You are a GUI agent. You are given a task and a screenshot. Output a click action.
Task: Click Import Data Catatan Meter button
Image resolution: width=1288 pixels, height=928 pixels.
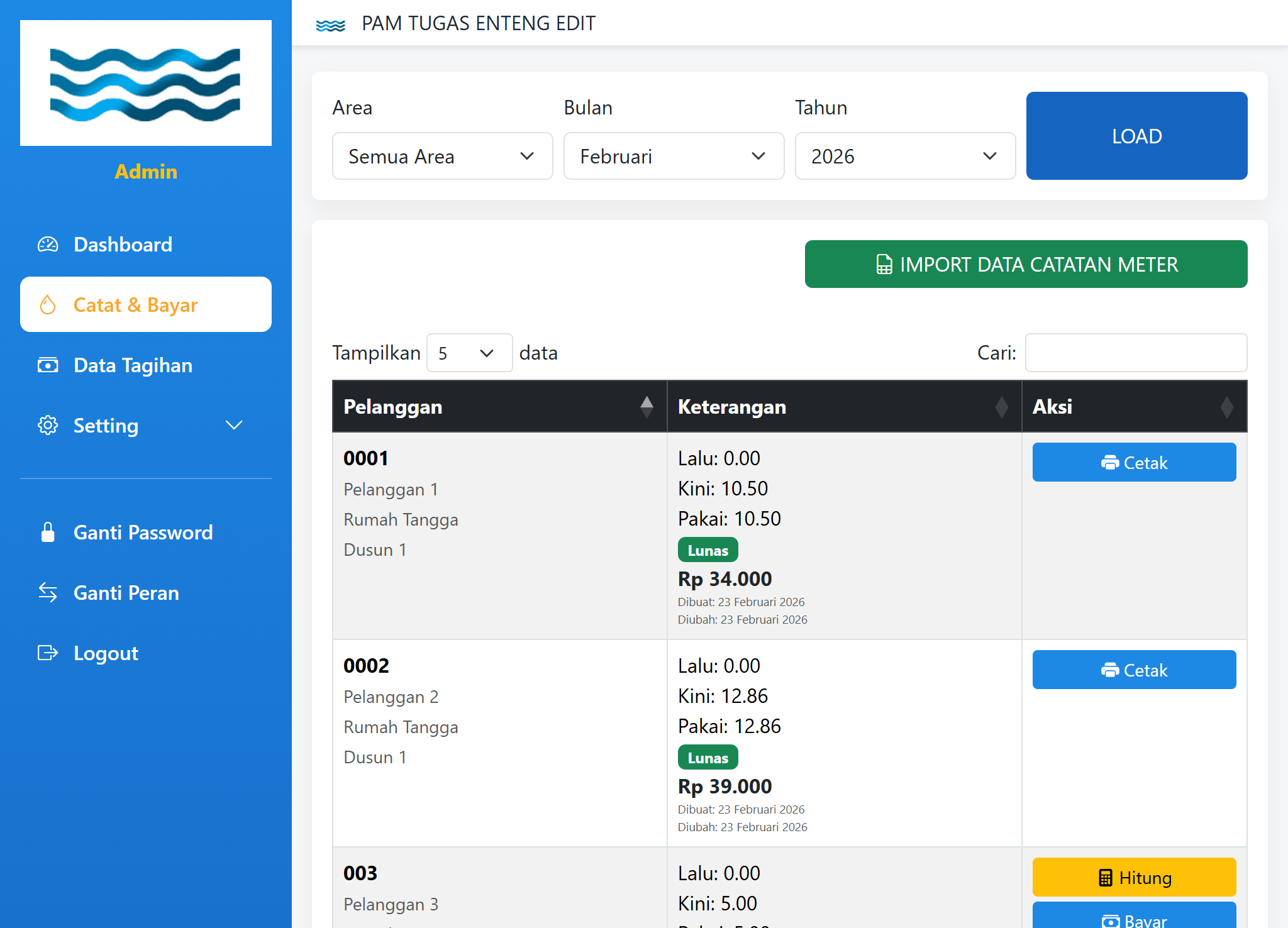(1026, 264)
